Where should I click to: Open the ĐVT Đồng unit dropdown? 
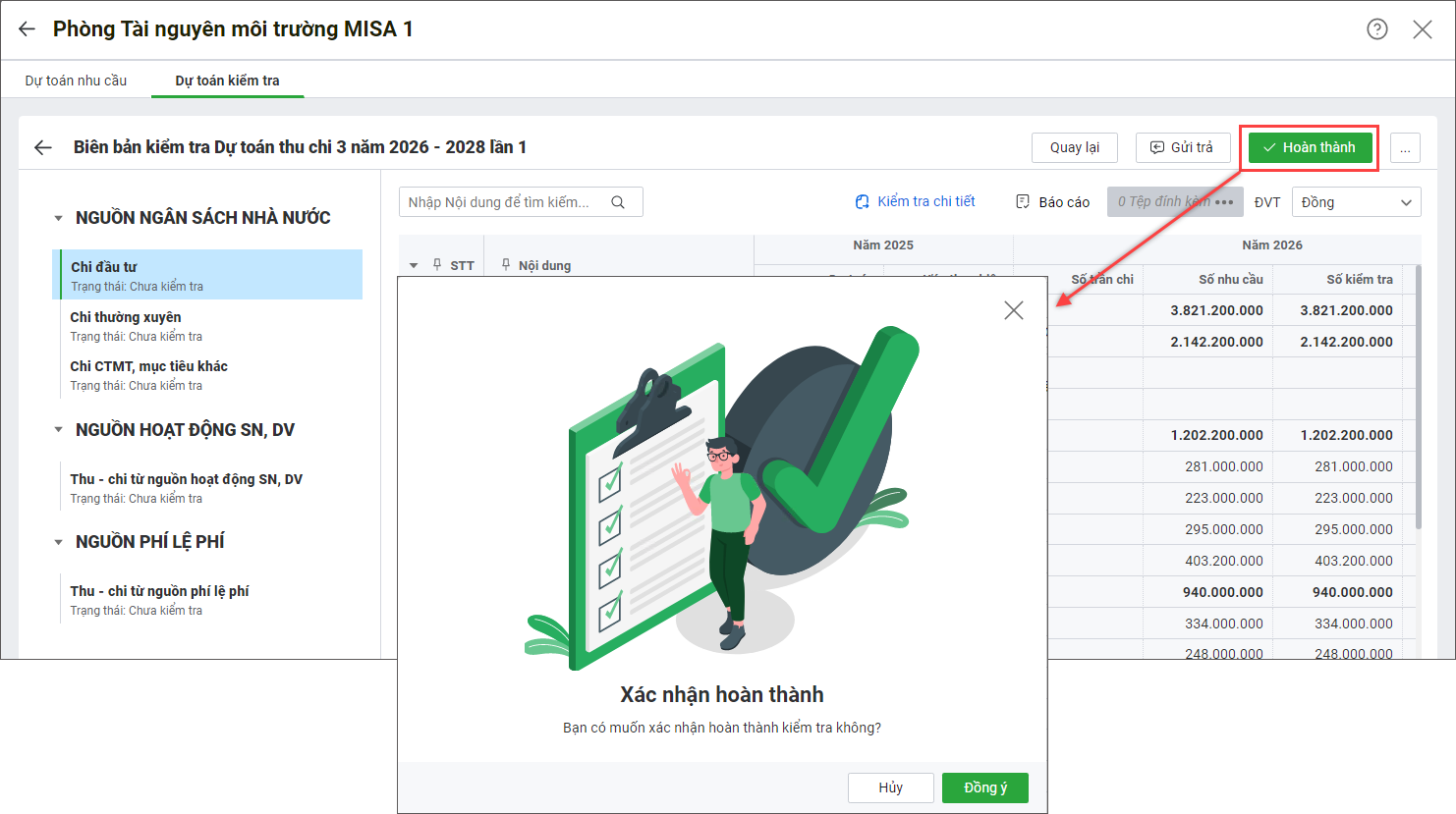[x=1356, y=202]
